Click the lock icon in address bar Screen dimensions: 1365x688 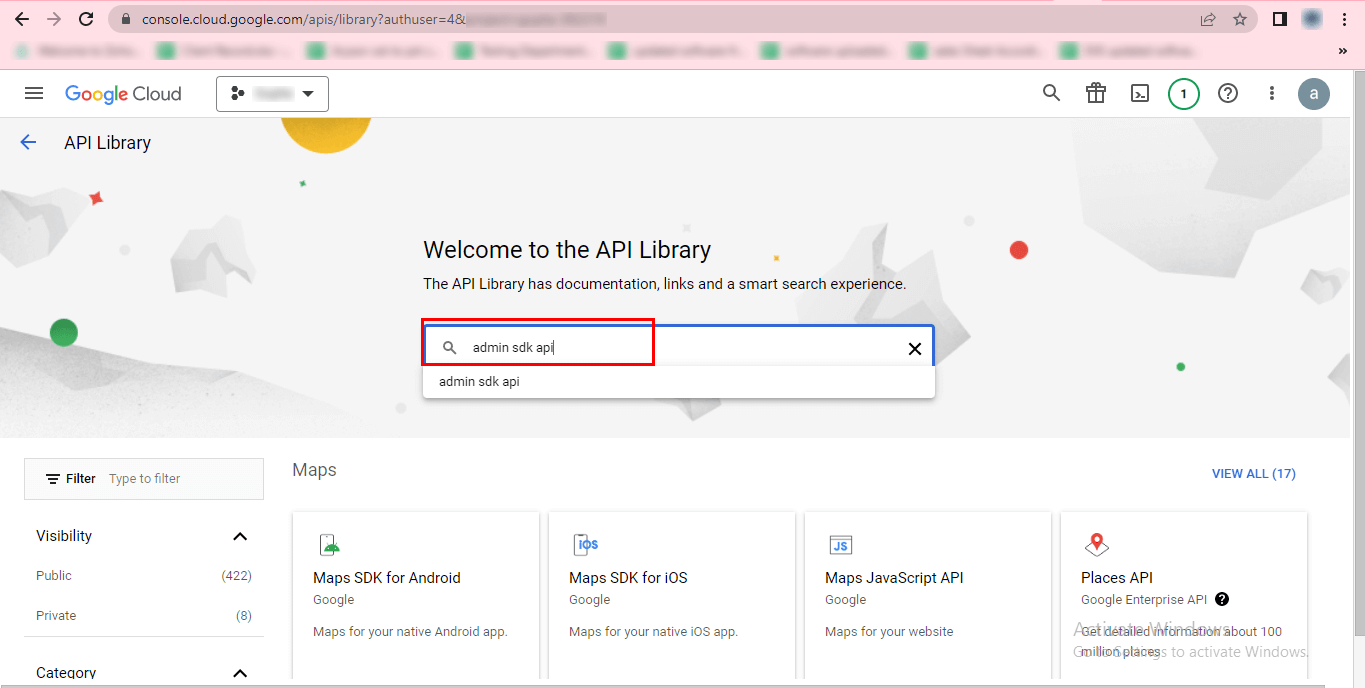pyautogui.click(x=126, y=19)
